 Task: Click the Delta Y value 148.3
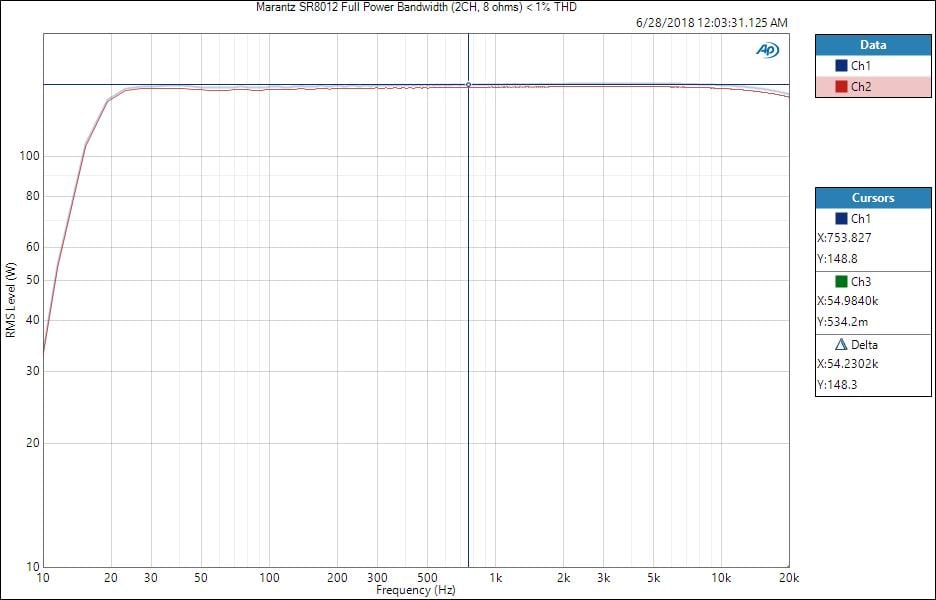[837, 384]
